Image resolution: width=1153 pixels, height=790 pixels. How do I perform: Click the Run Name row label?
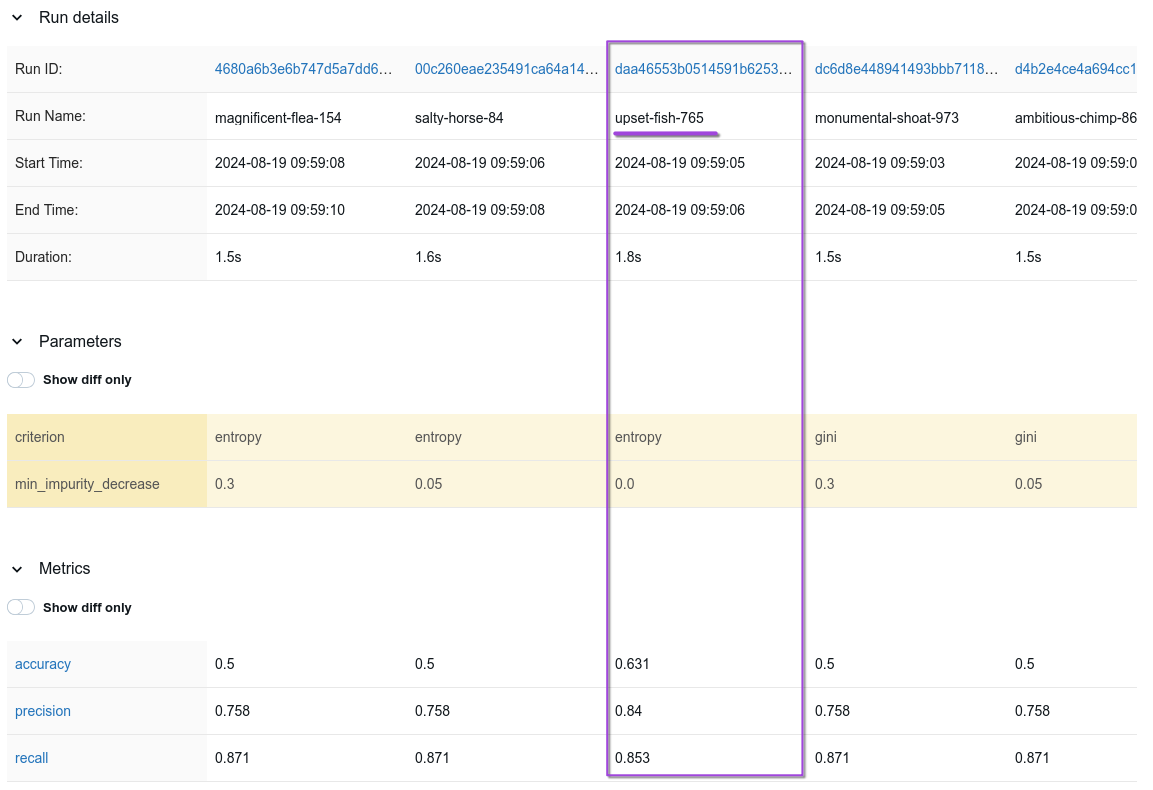pyautogui.click(x=50, y=116)
